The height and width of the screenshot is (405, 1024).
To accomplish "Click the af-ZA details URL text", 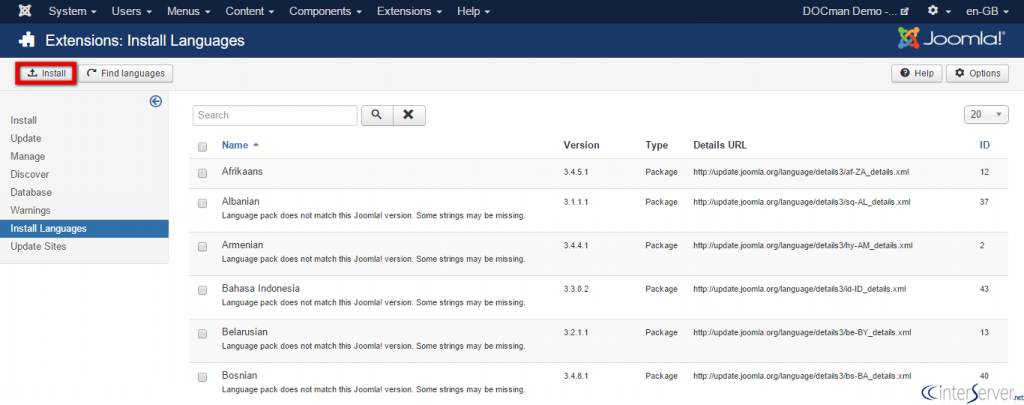I will [x=801, y=172].
